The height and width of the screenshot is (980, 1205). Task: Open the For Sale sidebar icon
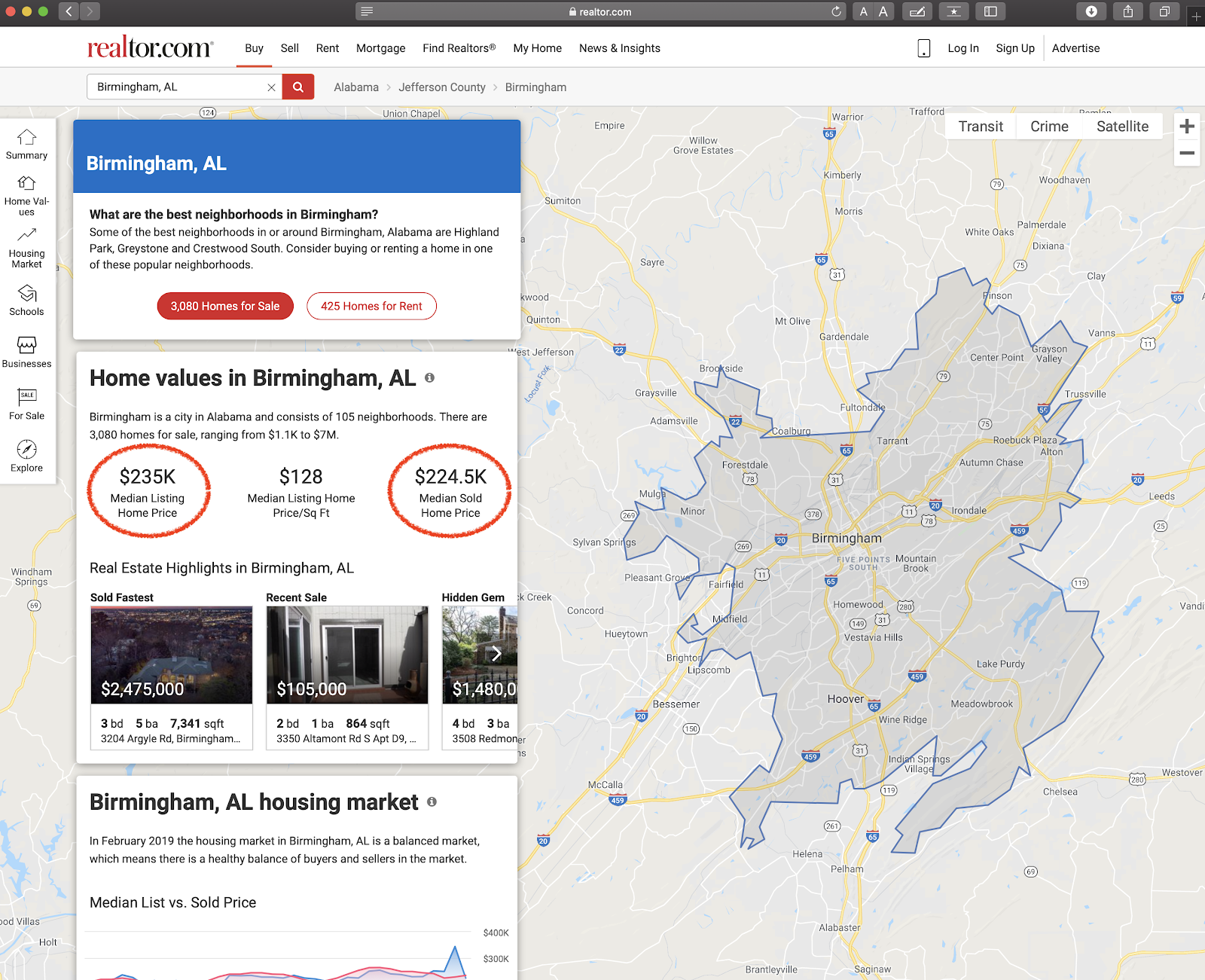[26, 404]
